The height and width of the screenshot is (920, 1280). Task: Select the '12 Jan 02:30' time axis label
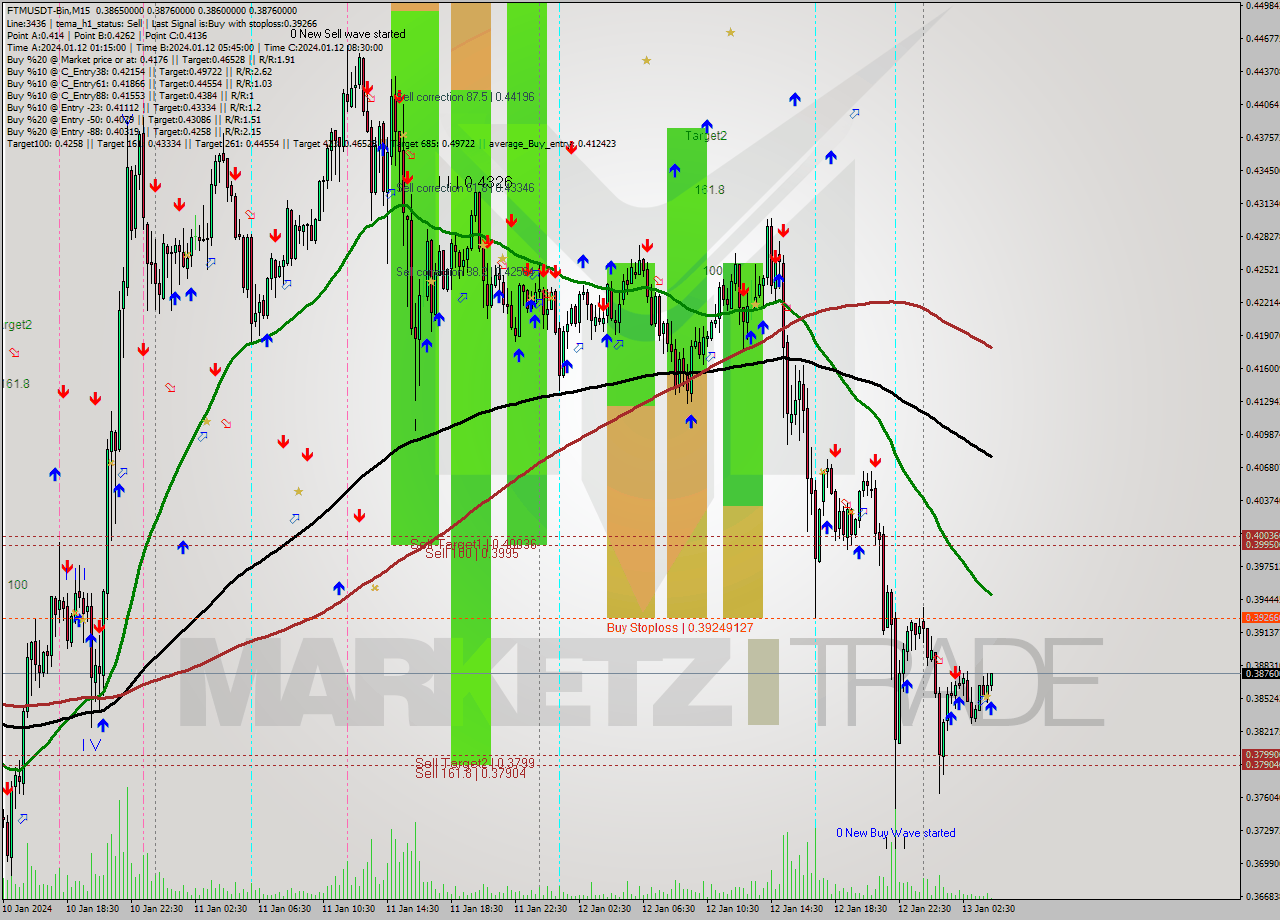(x=604, y=909)
